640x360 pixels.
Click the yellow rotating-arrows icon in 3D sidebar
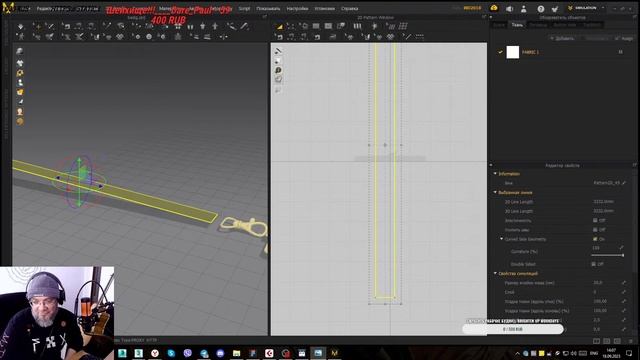tap(20, 73)
